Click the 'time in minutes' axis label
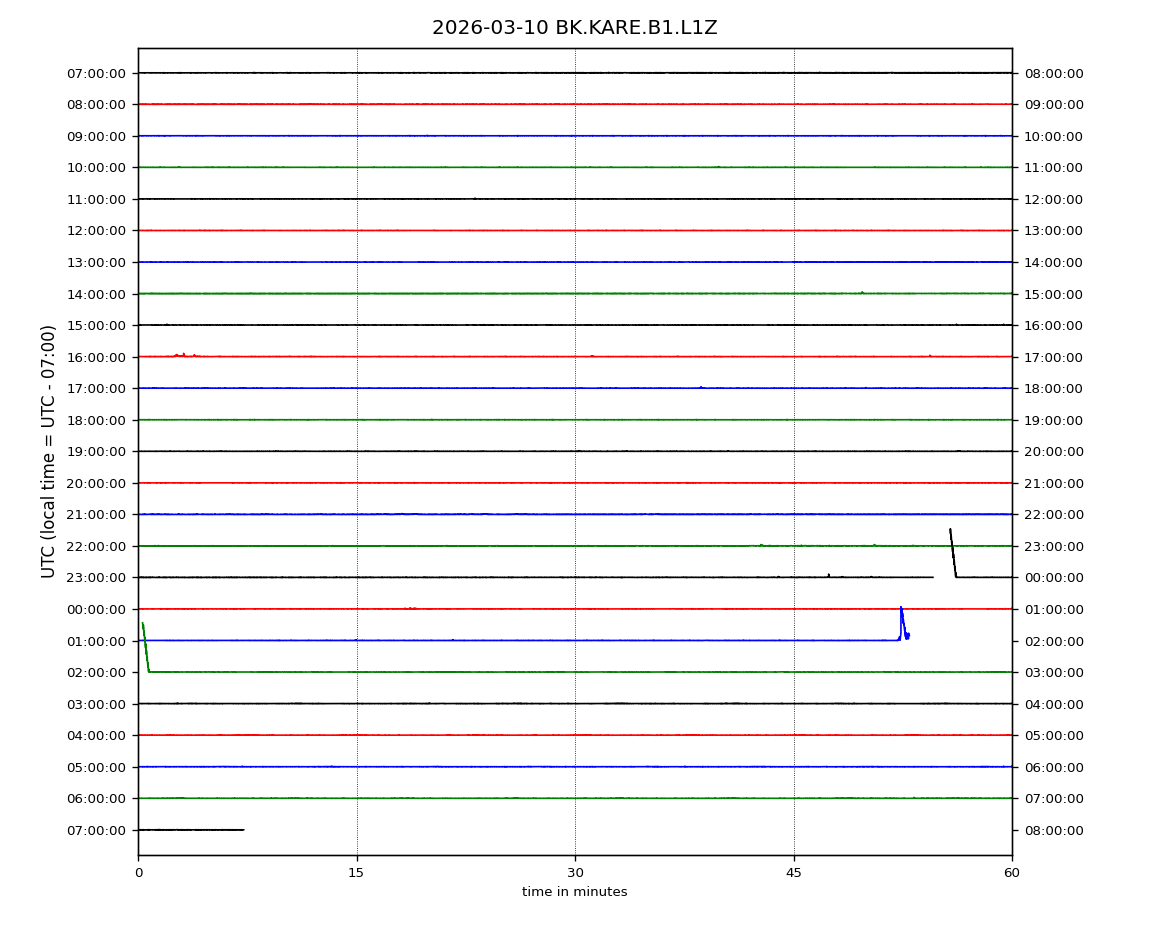The height and width of the screenshot is (950, 1150). click(x=574, y=892)
